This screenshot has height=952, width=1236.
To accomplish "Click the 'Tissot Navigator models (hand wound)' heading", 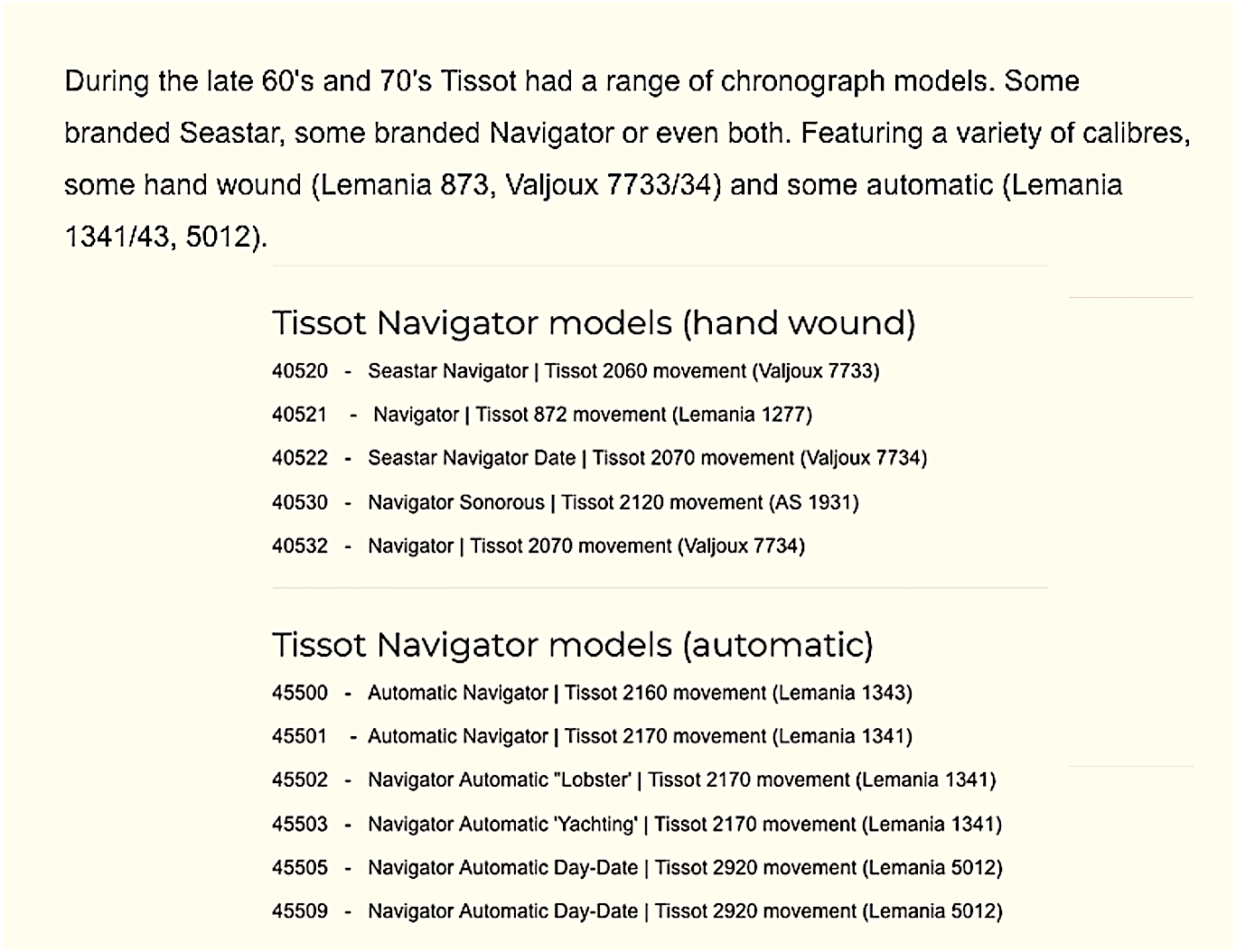I will 594,323.
